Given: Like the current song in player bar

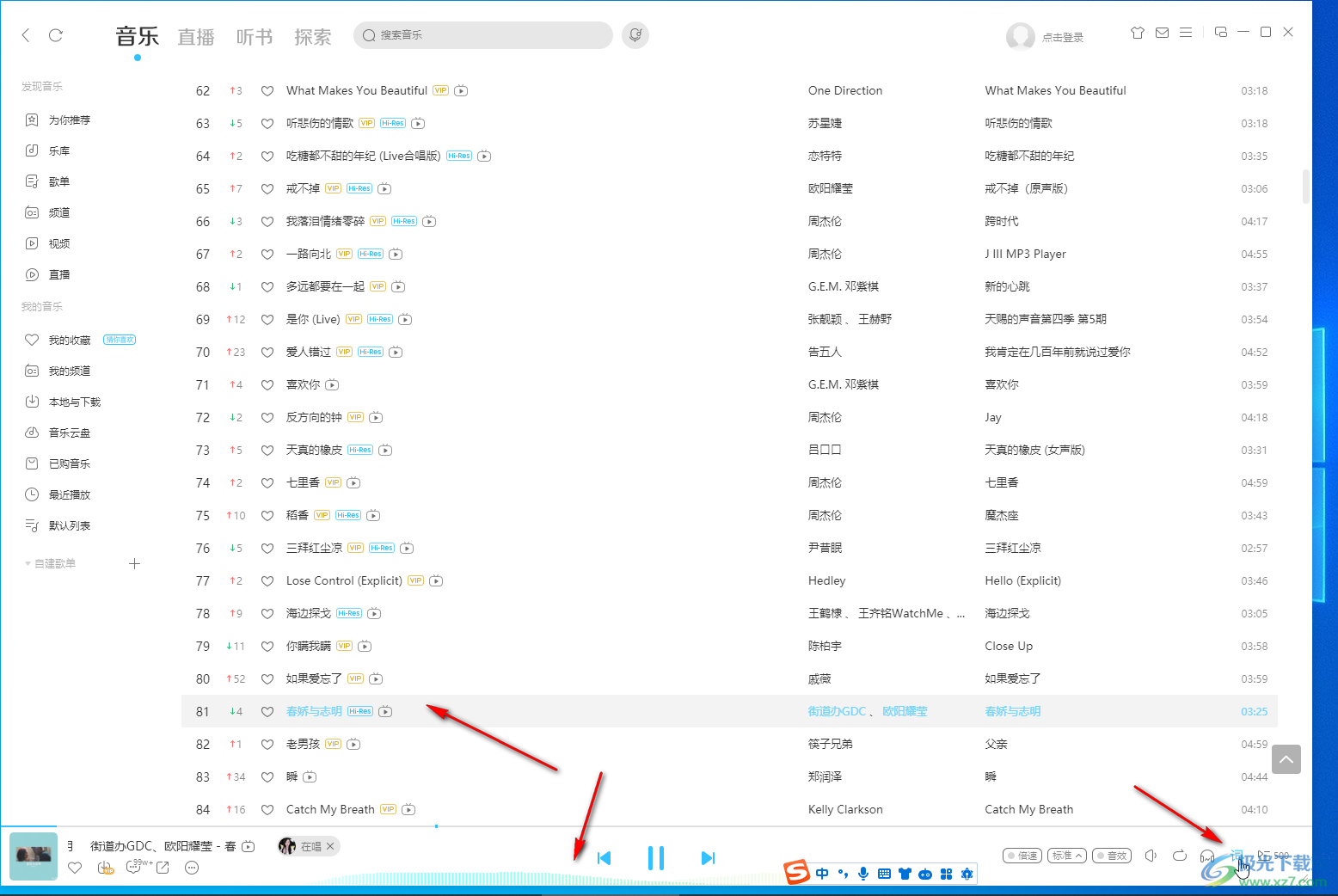Looking at the screenshot, I should pyautogui.click(x=75, y=868).
